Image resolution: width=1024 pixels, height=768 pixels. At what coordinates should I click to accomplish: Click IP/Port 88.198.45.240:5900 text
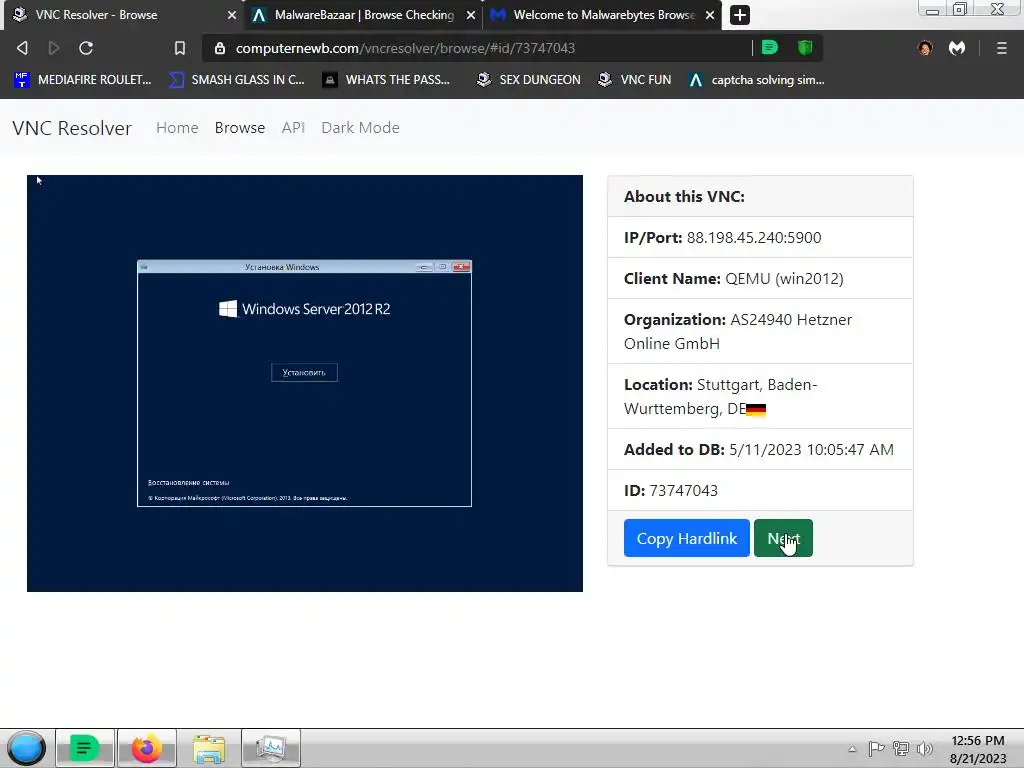[x=722, y=237]
